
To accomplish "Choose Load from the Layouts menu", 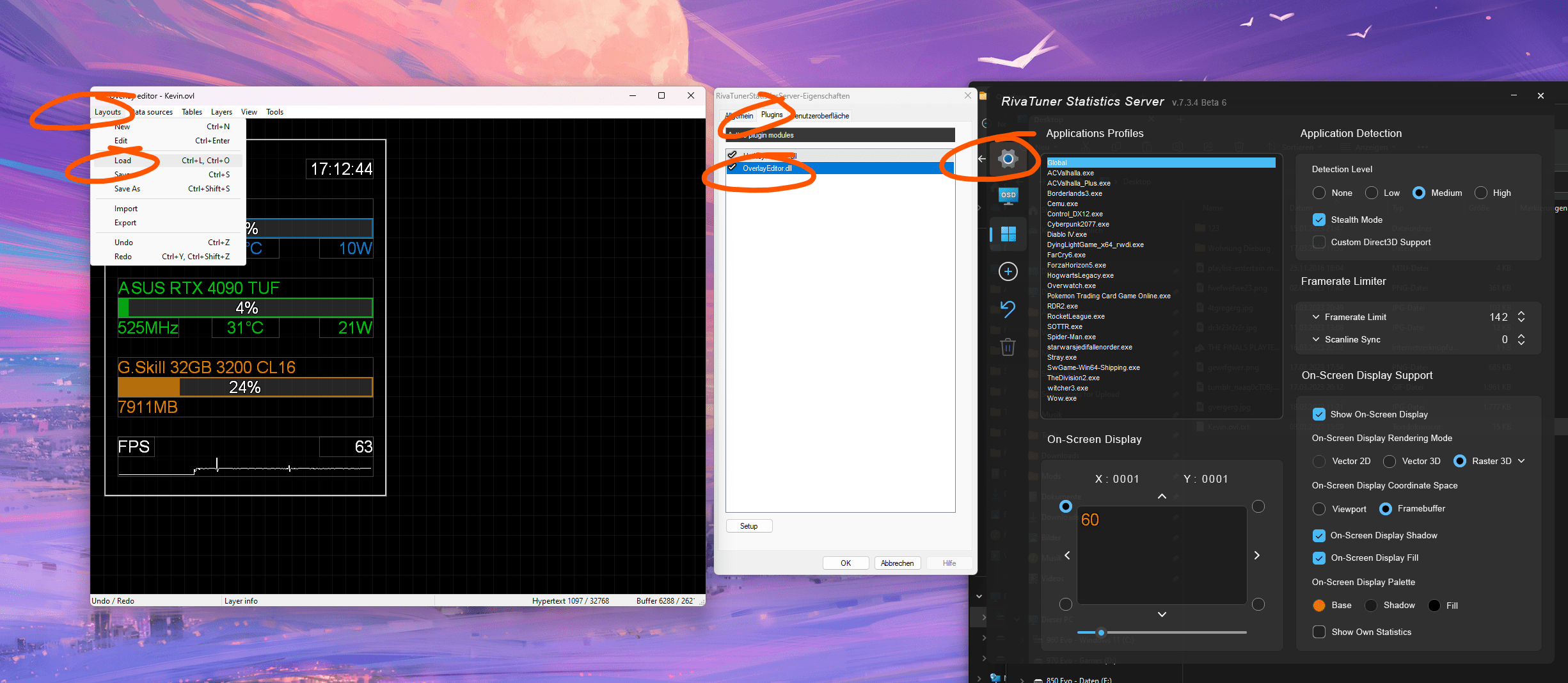I will (x=168, y=161).
